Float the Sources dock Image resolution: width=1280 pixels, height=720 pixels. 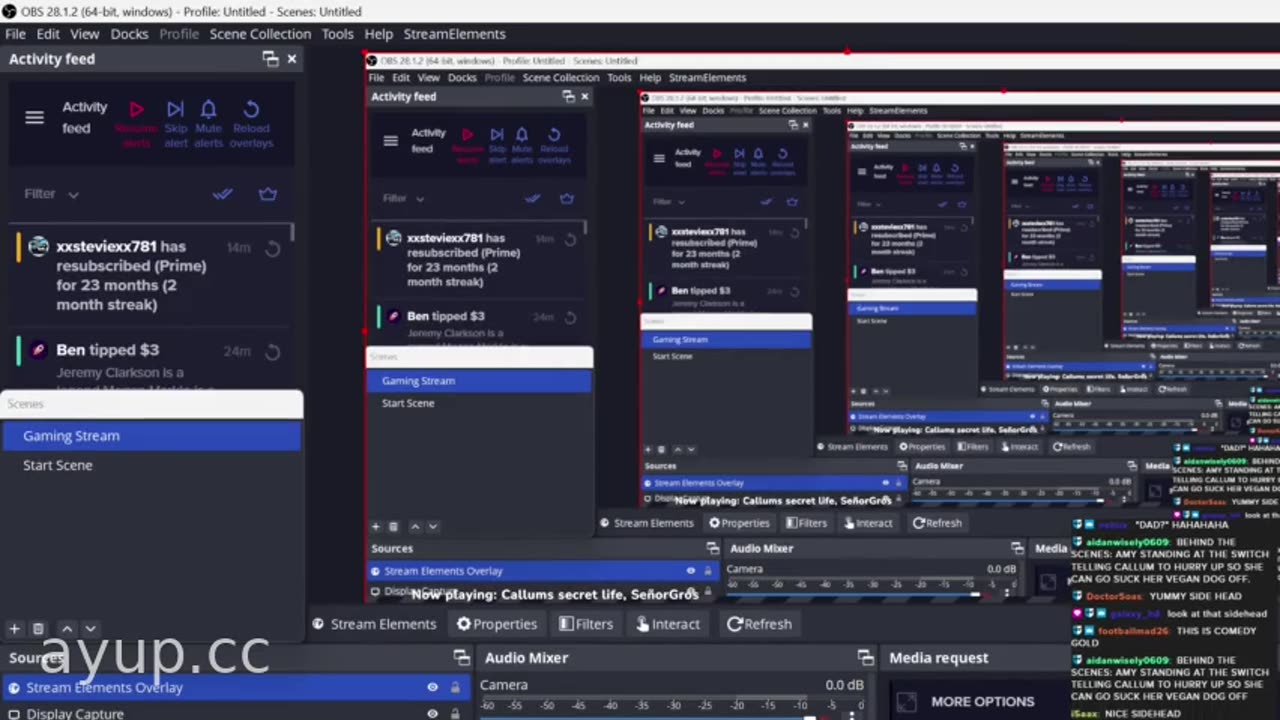tap(461, 658)
